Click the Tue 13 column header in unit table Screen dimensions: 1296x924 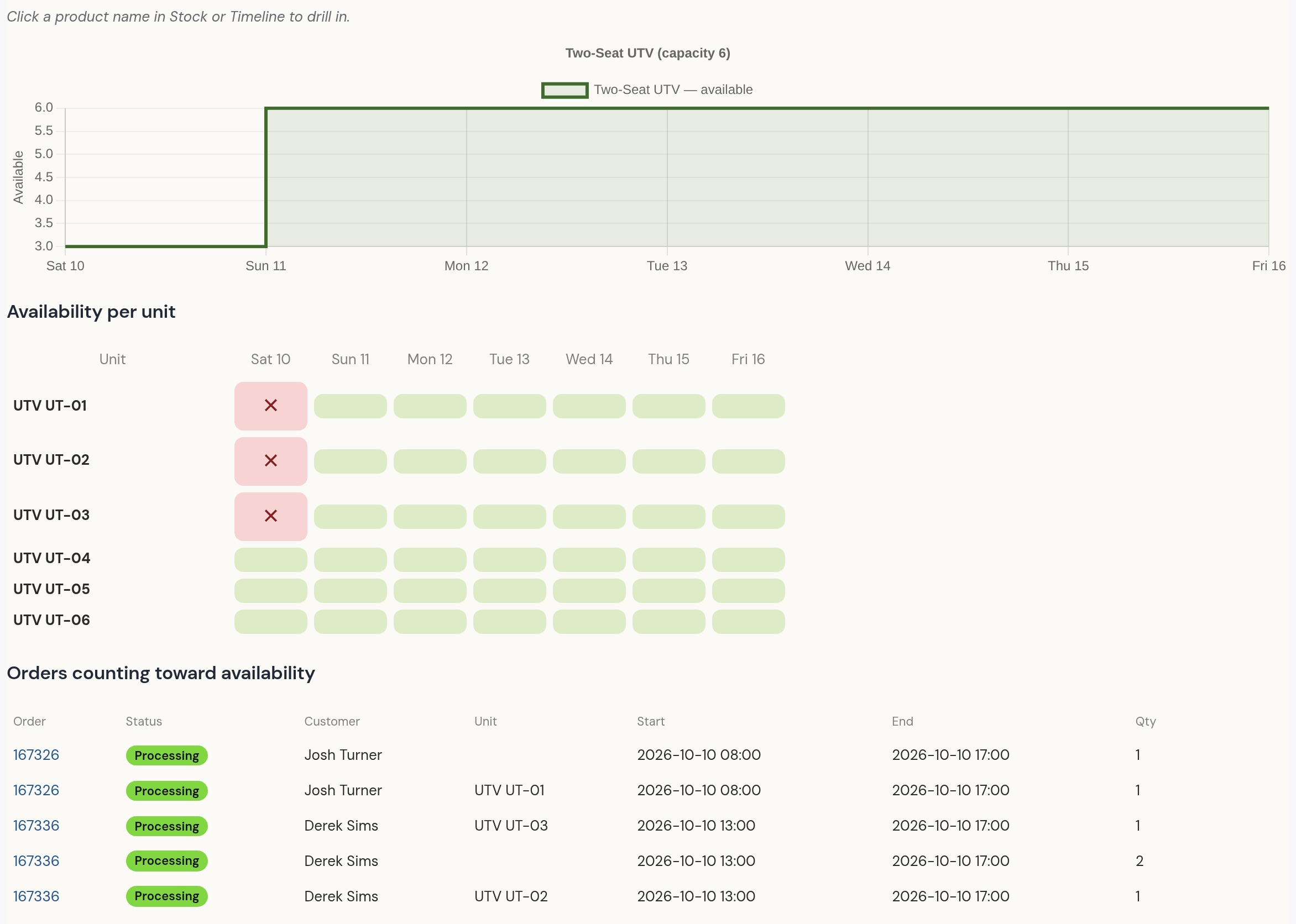click(x=509, y=359)
